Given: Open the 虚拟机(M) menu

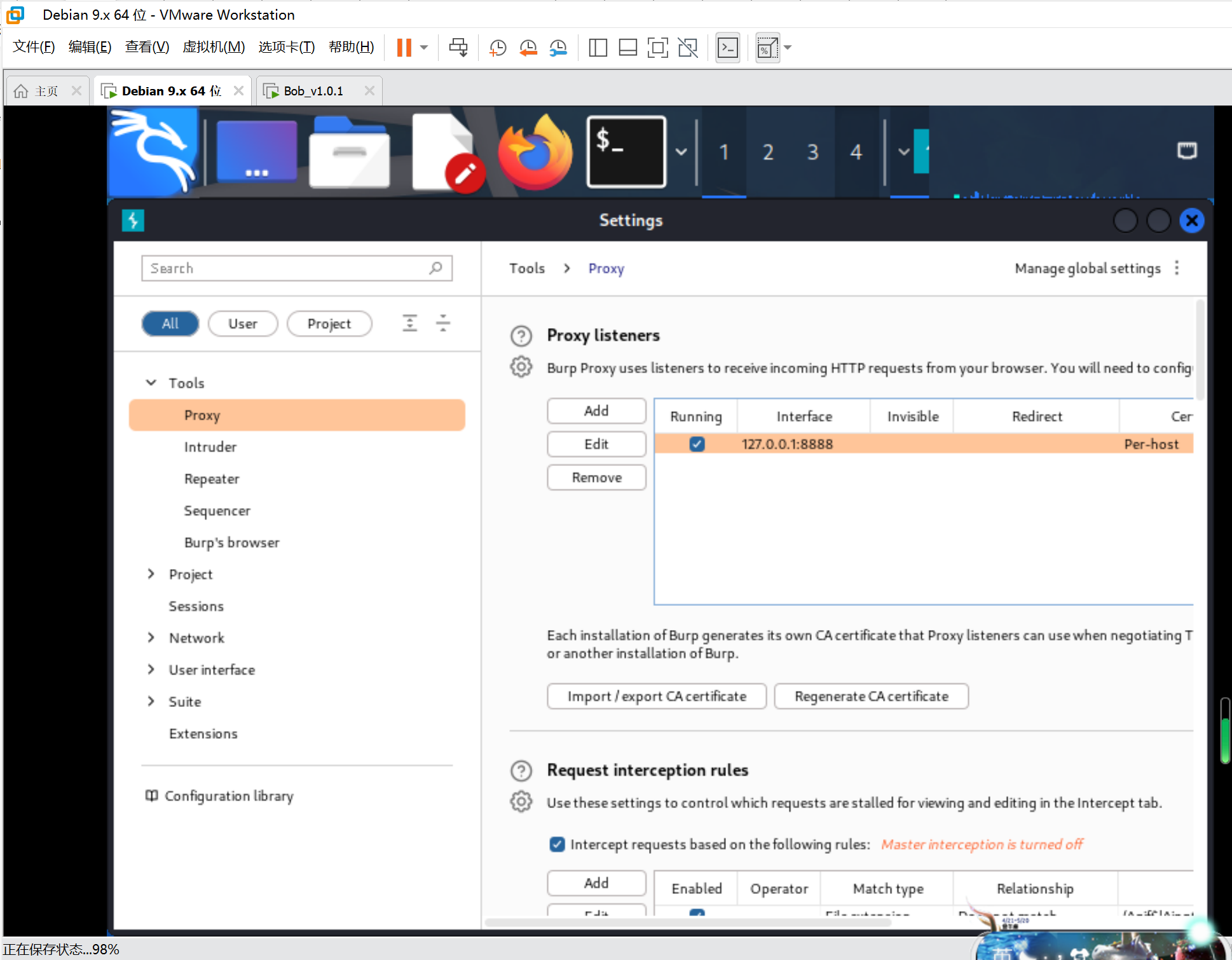Looking at the screenshot, I should [214, 47].
